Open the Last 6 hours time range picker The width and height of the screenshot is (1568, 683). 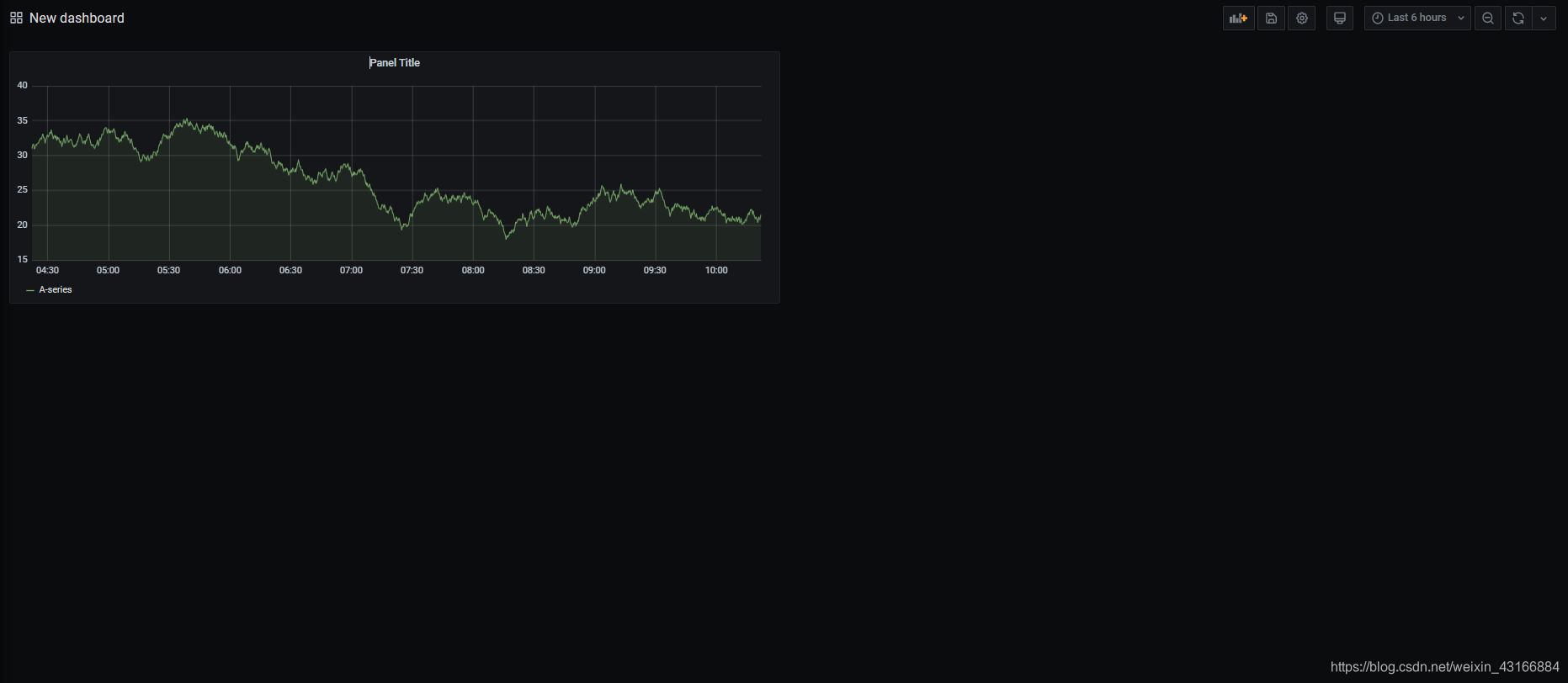[1417, 19]
